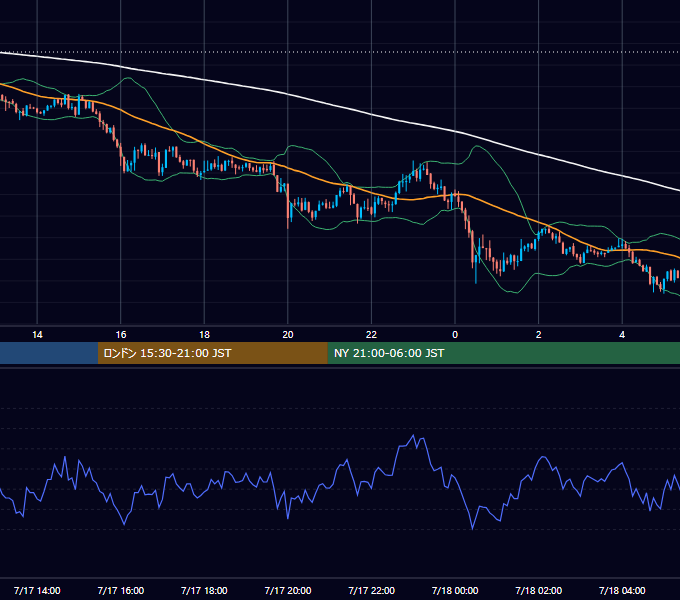Click the 2 hour label on price chart axis

point(538,335)
